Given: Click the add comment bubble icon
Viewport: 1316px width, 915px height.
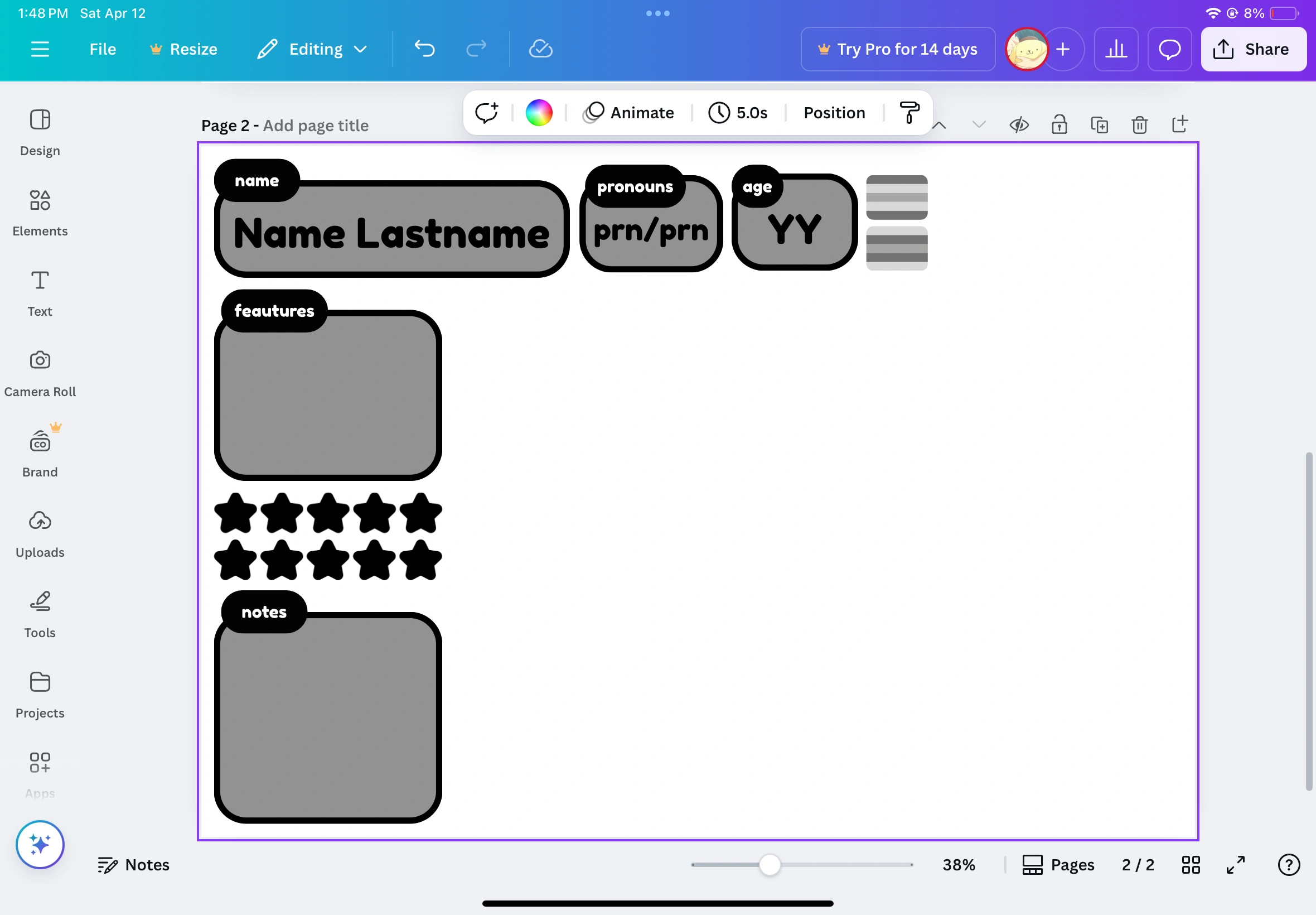Looking at the screenshot, I should (x=486, y=112).
